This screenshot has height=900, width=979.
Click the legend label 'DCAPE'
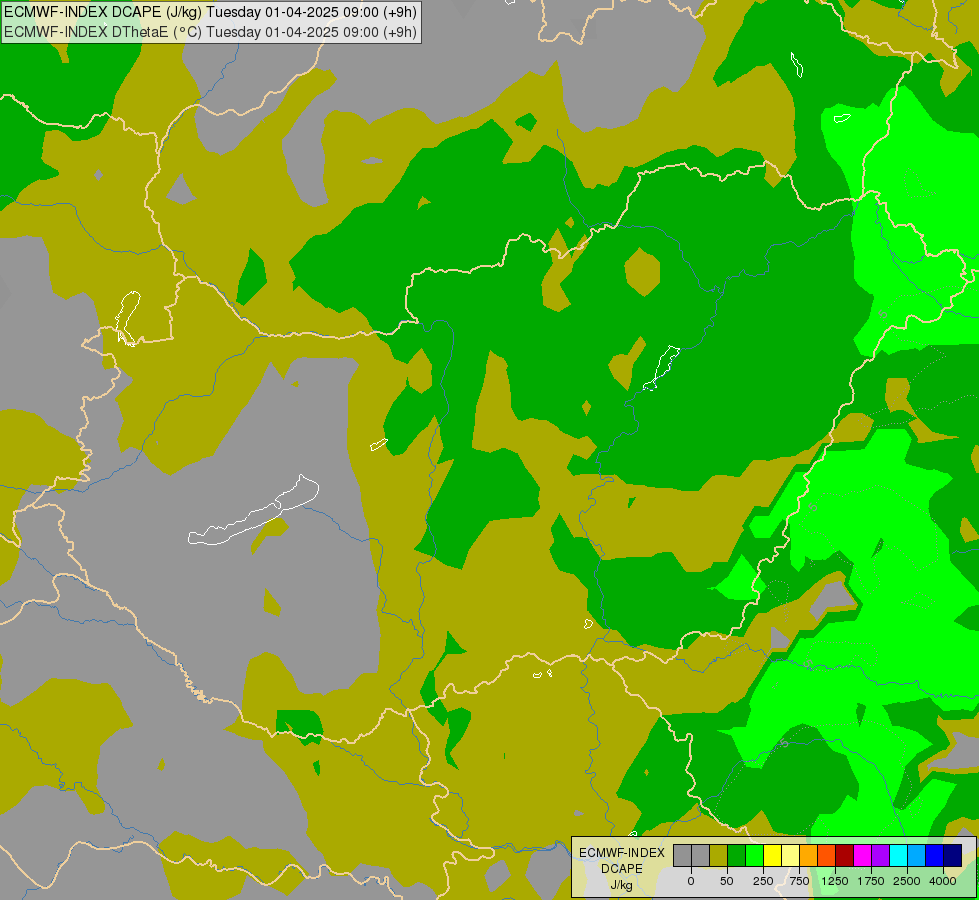tap(622, 868)
